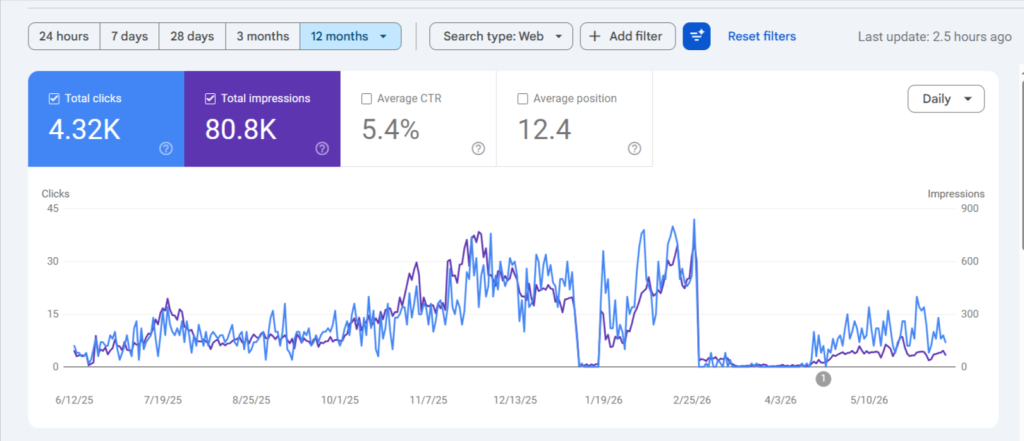Uncheck the Total clicks checkbox

click(54, 99)
